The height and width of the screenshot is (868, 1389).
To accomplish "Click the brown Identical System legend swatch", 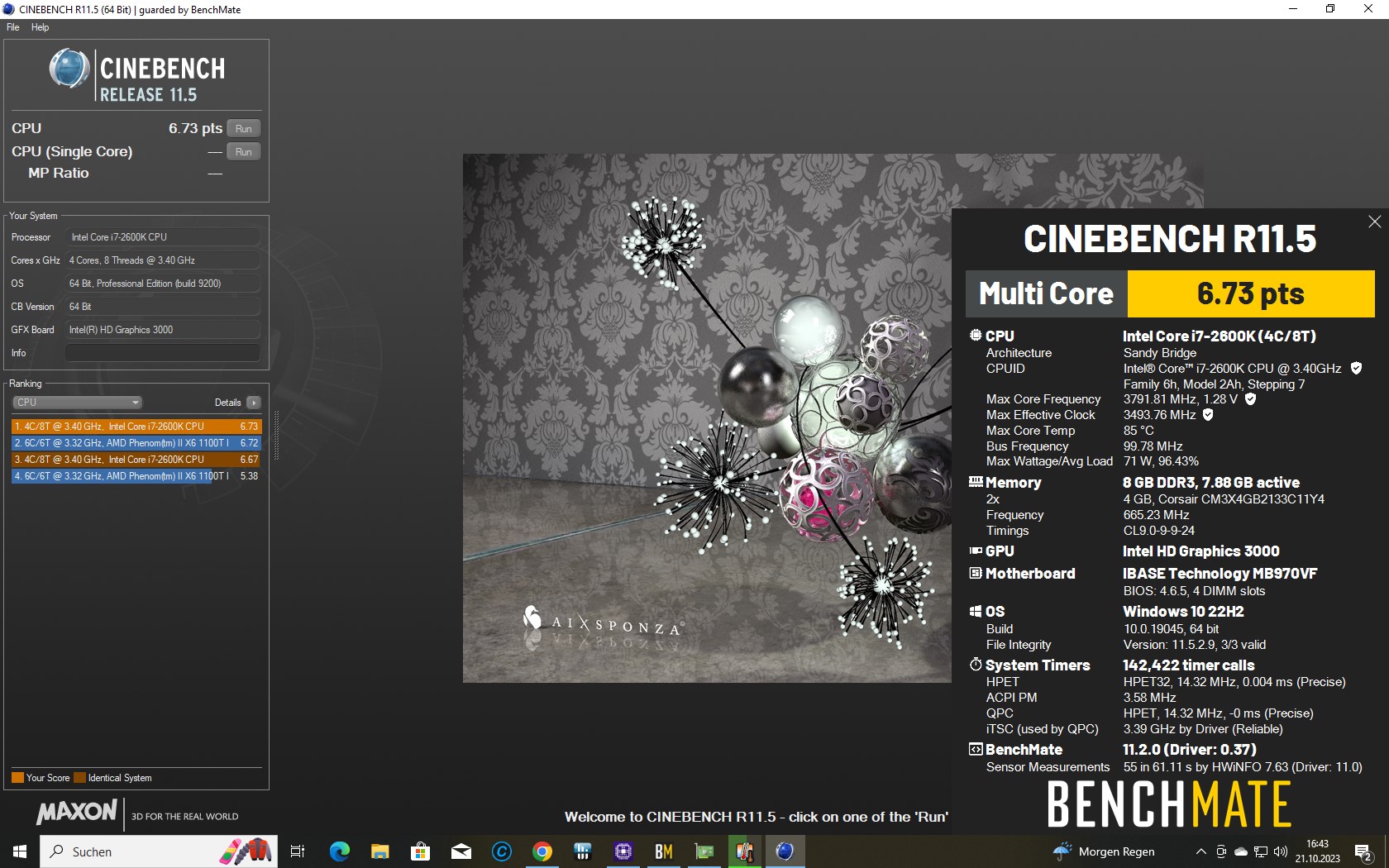I will pyautogui.click(x=79, y=778).
